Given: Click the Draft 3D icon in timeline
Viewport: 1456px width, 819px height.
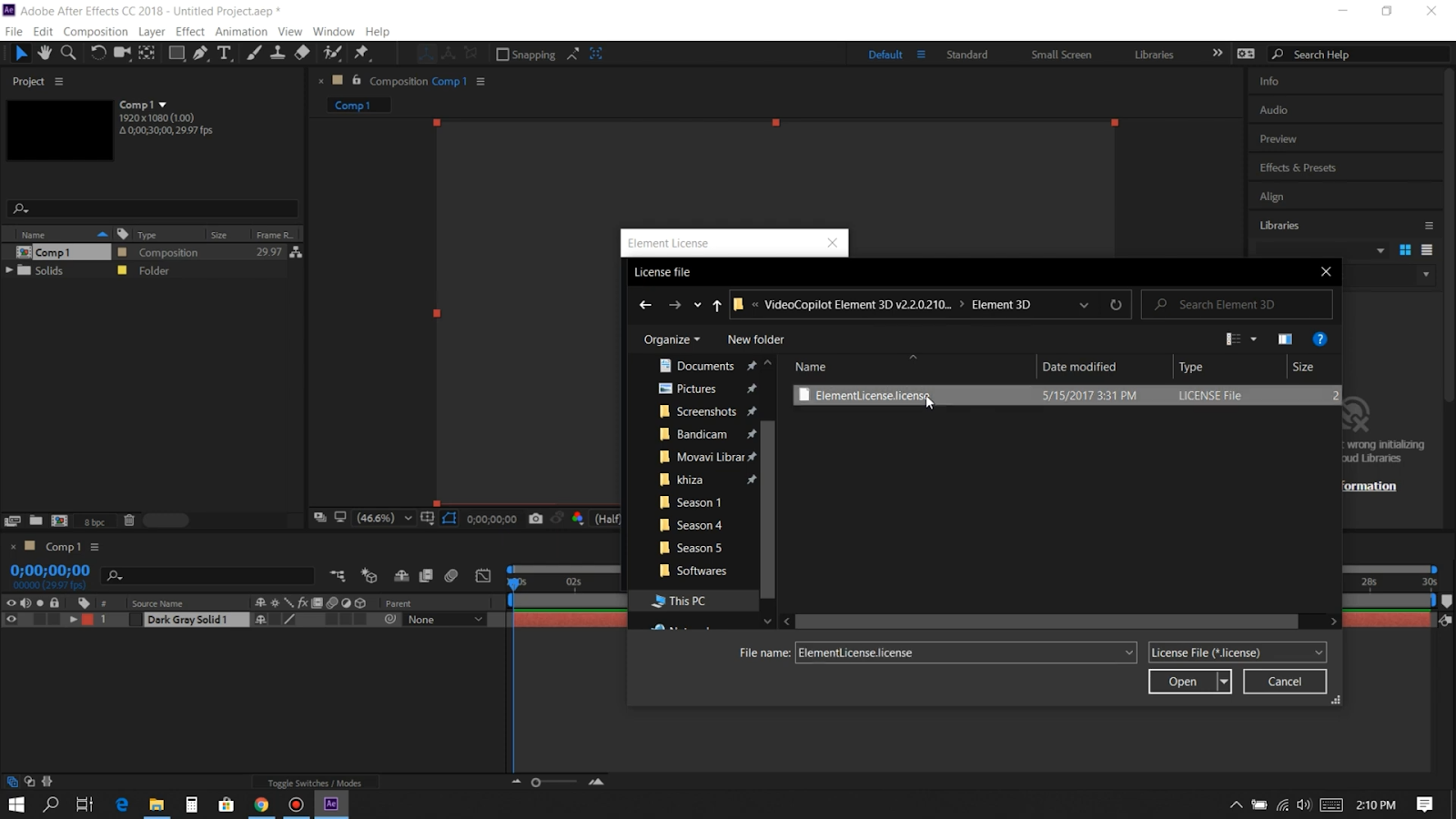Looking at the screenshot, I should pos(369,576).
